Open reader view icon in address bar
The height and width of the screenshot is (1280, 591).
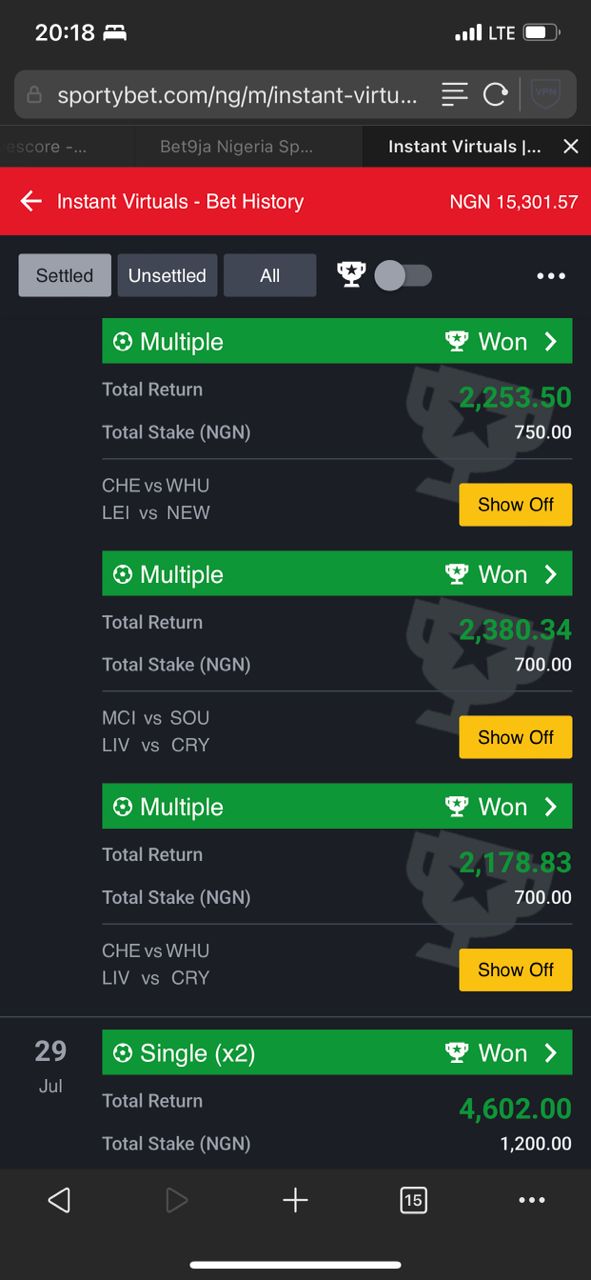click(x=455, y=95)
